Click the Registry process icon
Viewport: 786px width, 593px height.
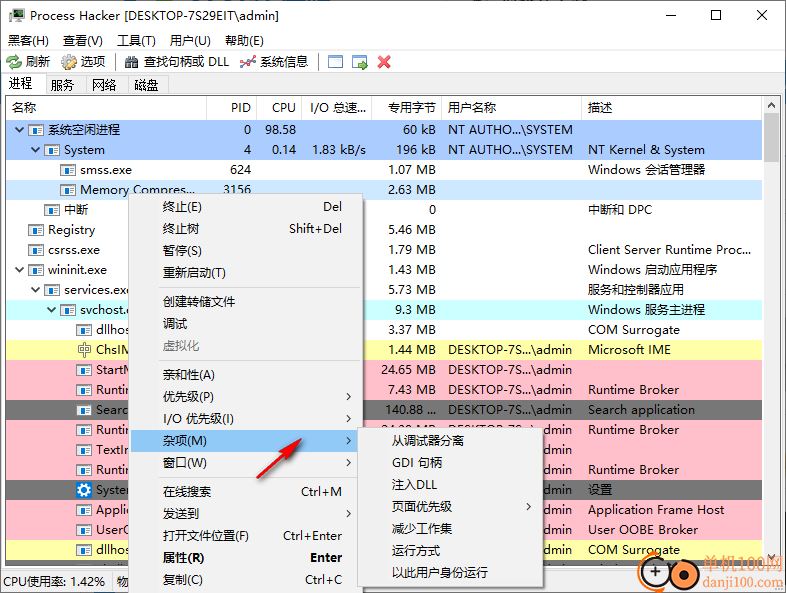click(36, 230)
